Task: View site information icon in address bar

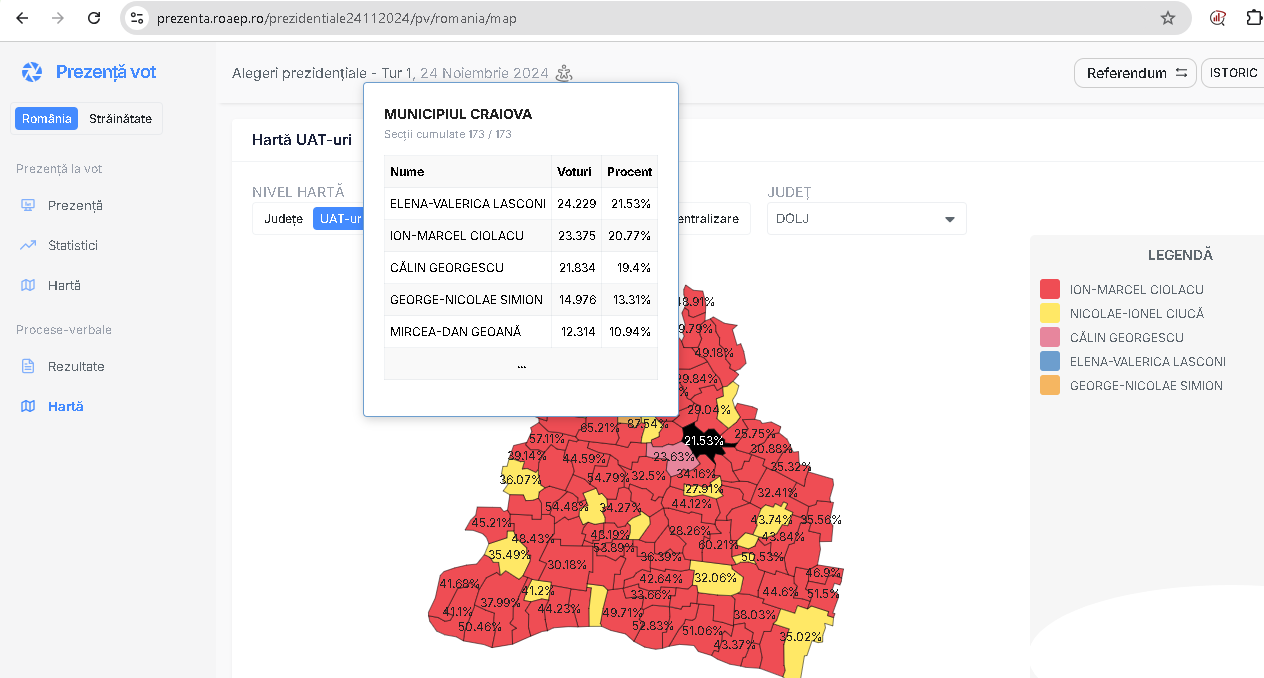Action: pyautogui.click(x=138, y=18)
